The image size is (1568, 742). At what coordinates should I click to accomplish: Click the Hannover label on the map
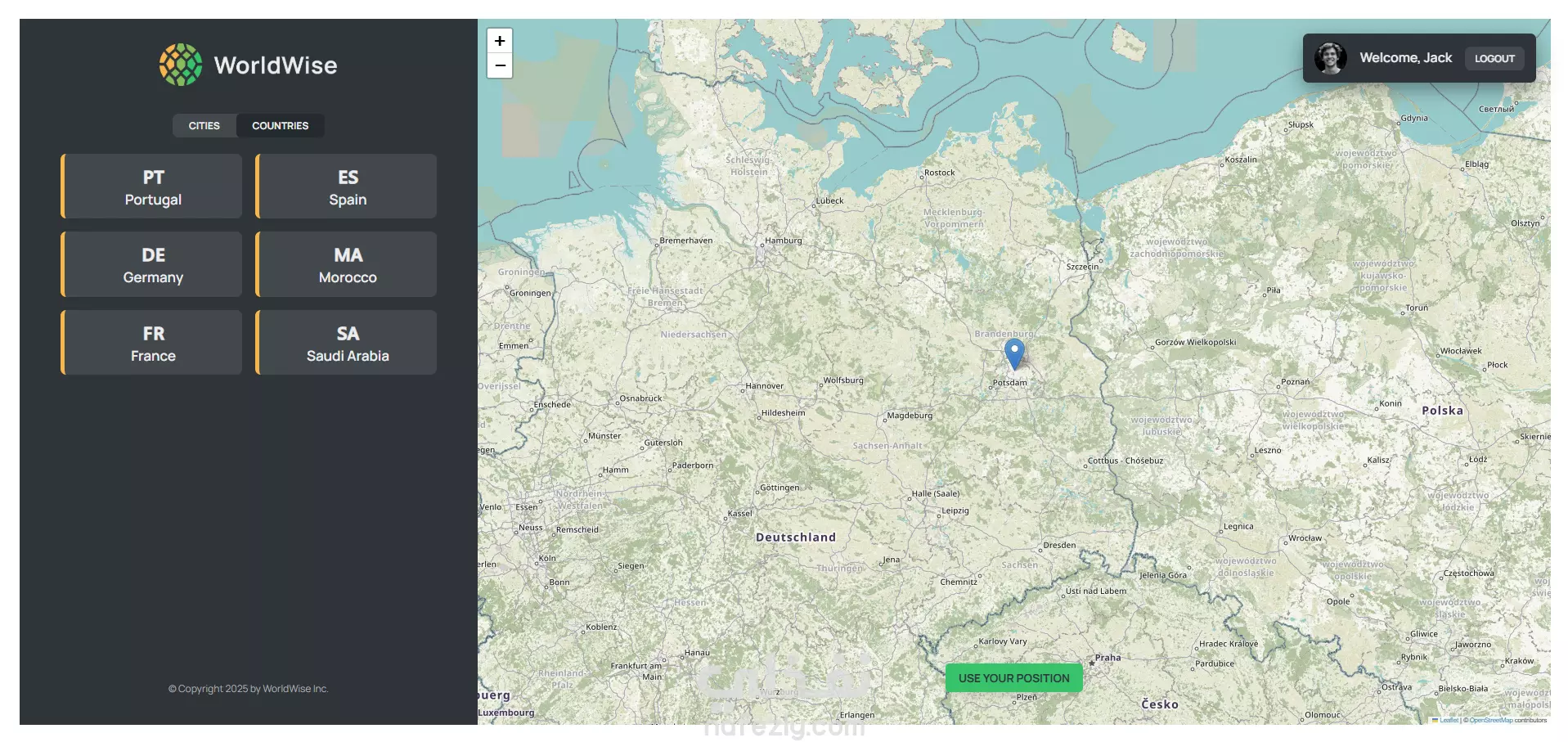[765, 386]
